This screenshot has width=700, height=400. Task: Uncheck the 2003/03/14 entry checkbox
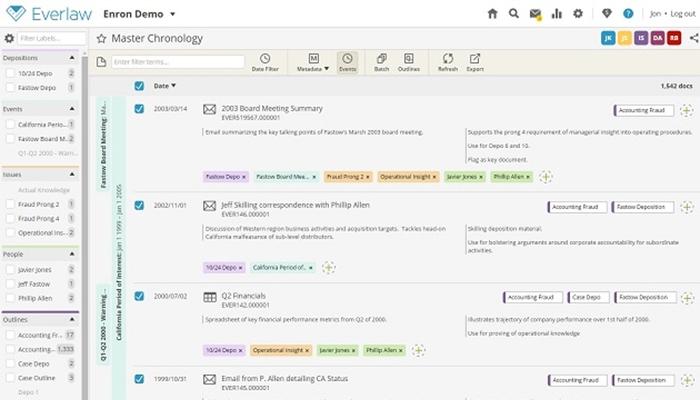(139, 109)
